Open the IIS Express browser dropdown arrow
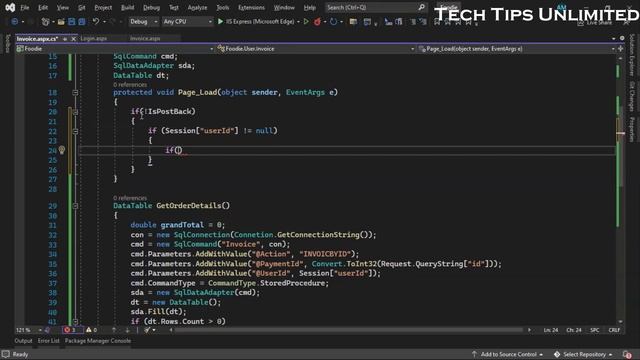 coord(298,22)
